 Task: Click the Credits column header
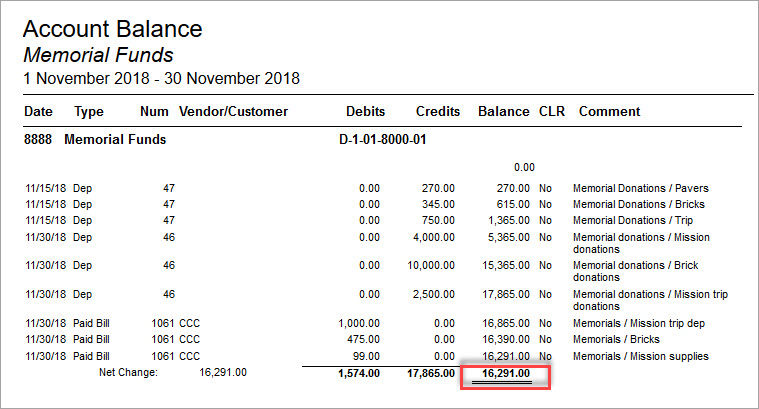[x=438, y=111]
